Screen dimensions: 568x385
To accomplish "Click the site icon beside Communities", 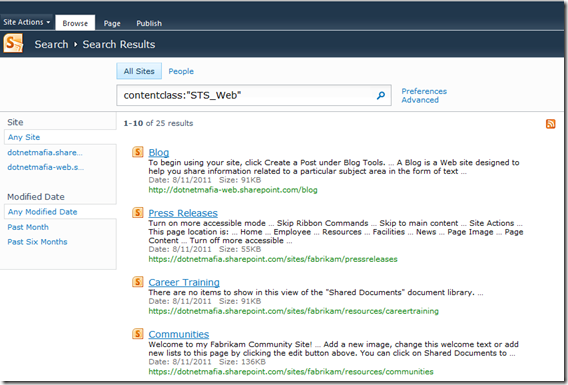I will tap(138, 334).
